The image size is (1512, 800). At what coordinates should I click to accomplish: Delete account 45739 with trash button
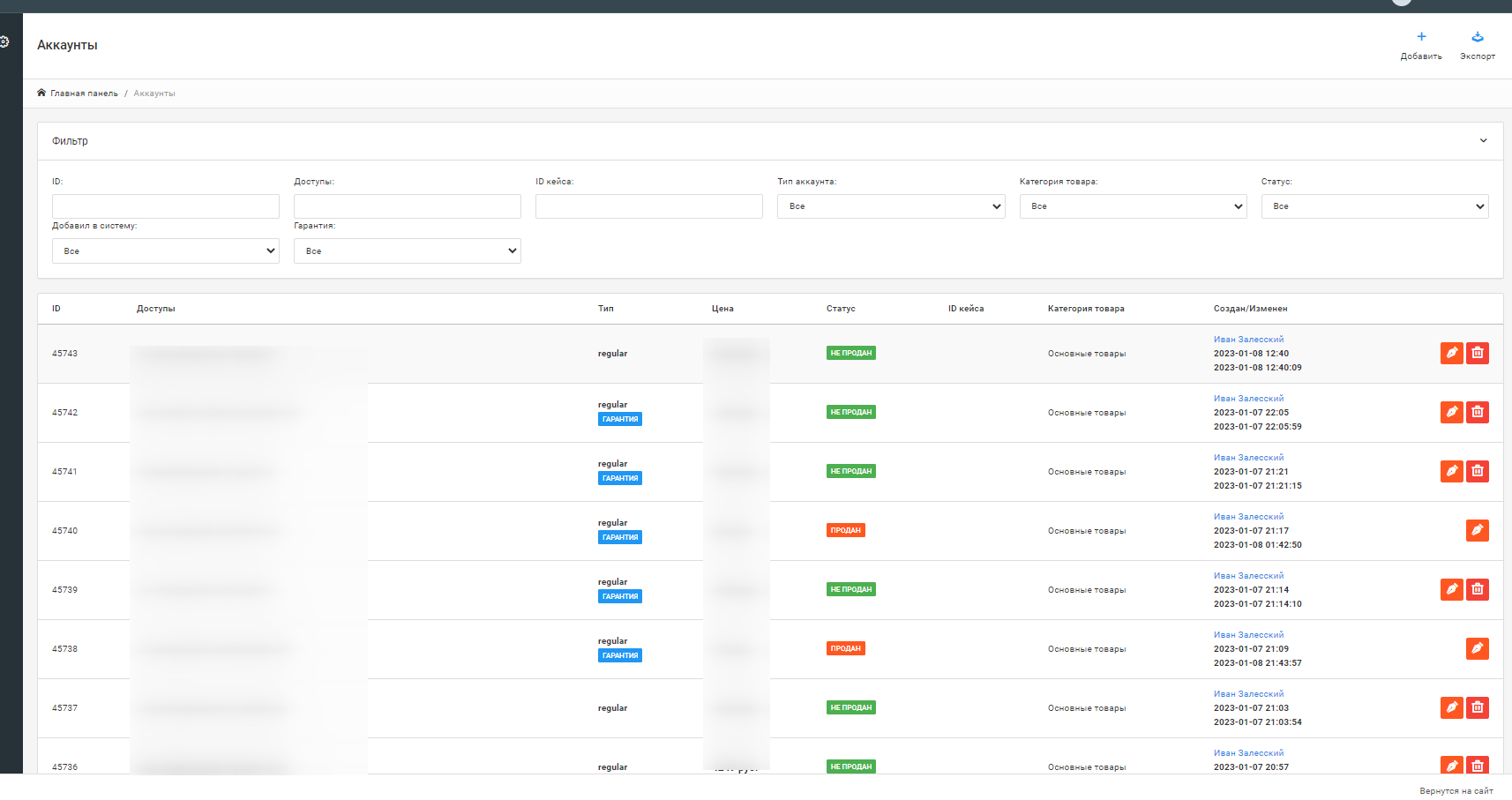[x=1478, y=589]
